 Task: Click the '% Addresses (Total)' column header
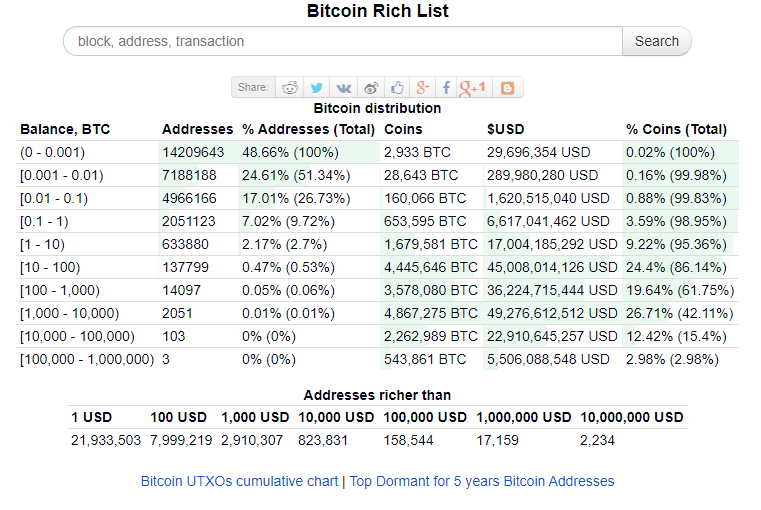(309, 129)
